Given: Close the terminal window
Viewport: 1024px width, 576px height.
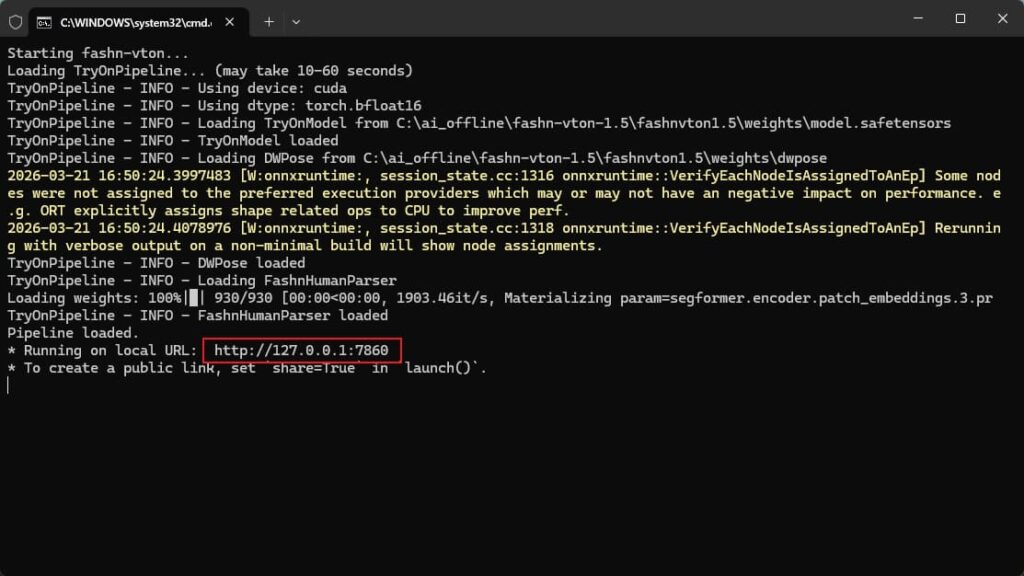Looking at the screenshot, I should coord(1001,18).
